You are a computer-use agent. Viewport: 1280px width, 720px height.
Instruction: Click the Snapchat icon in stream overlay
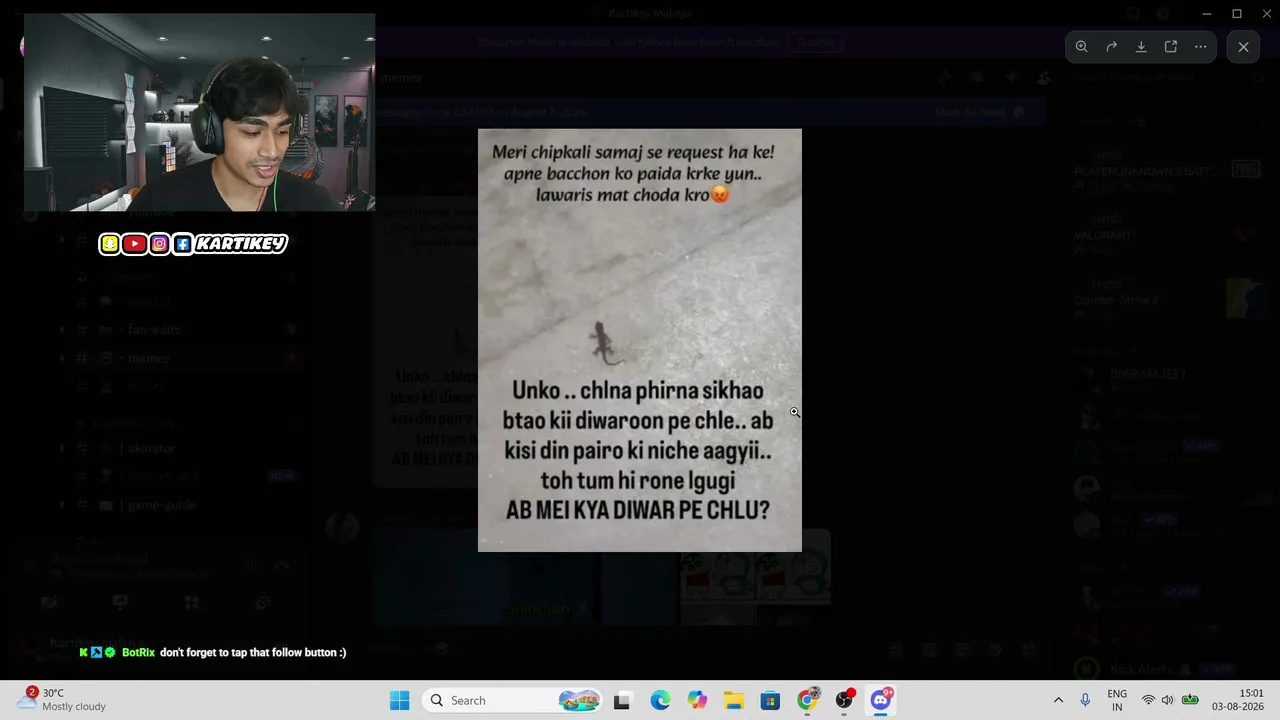pyautogui.click(x=110, y=243)
